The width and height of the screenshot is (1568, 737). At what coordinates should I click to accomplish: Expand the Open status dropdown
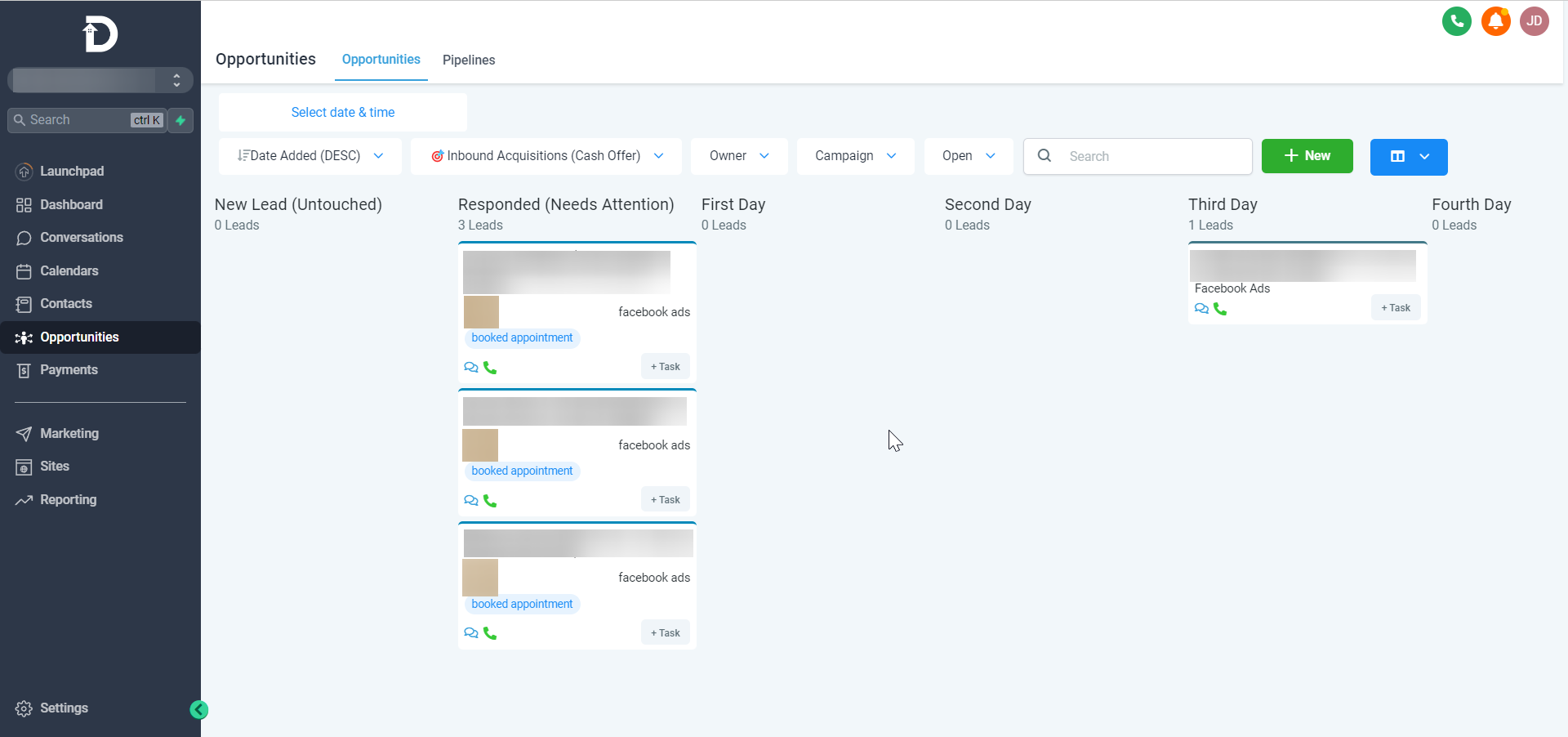969,156
